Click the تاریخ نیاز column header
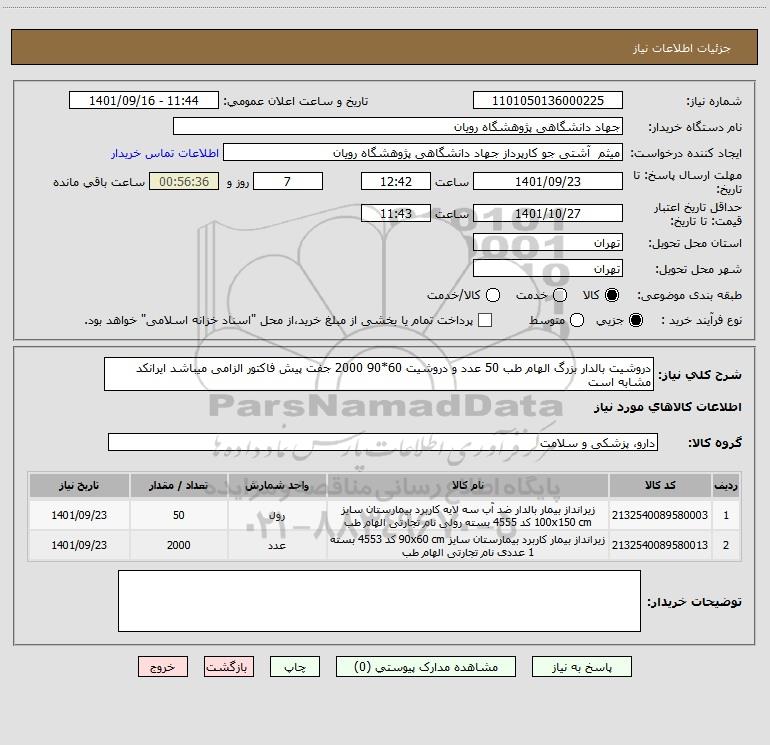The image size is (770, 745). (x=79, y=485)
